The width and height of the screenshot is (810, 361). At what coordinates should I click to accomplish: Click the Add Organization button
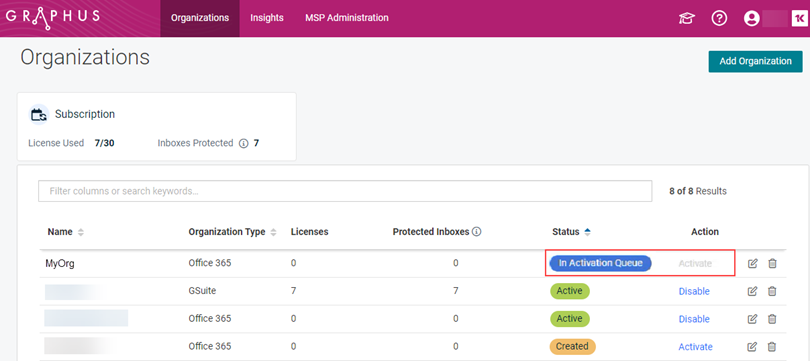point(755,61)
